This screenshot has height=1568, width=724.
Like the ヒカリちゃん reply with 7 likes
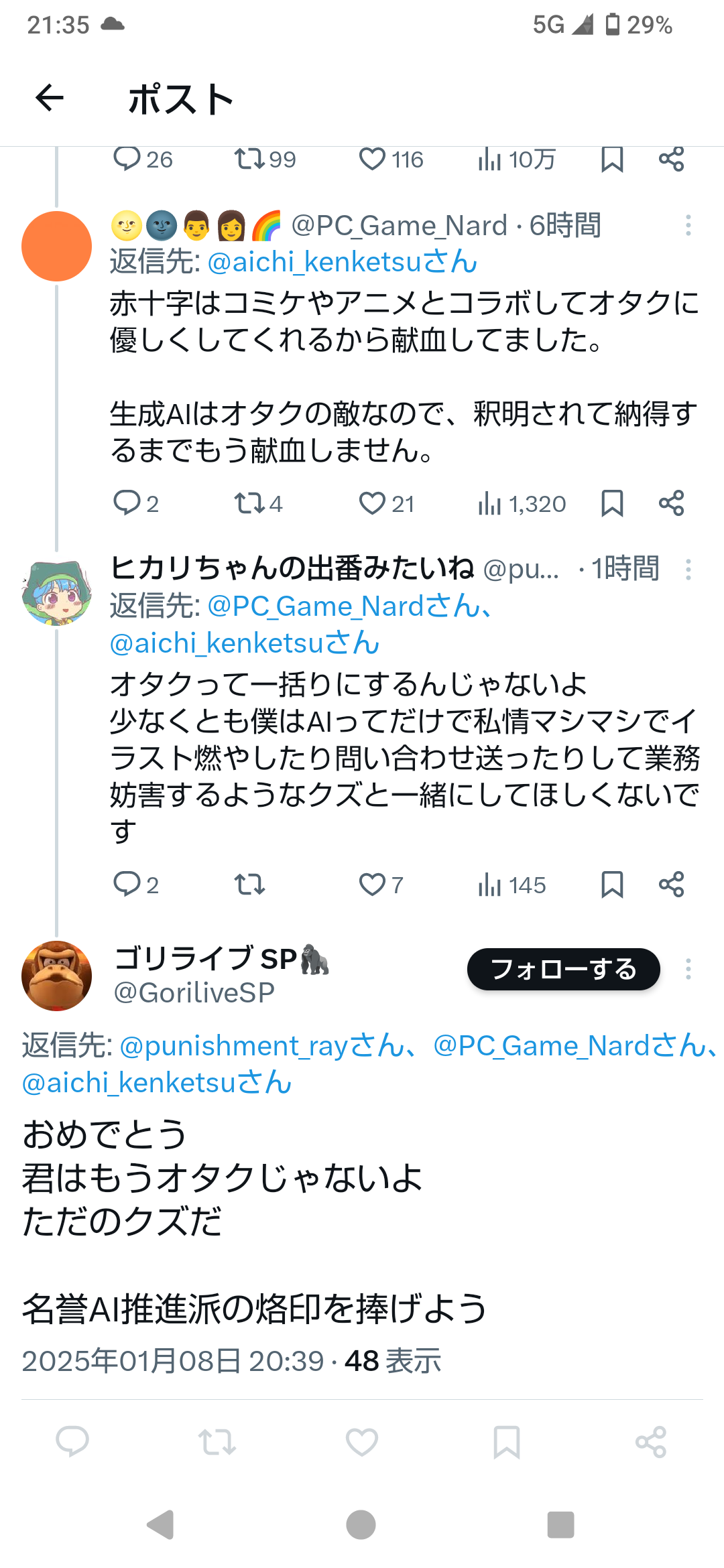381,885
